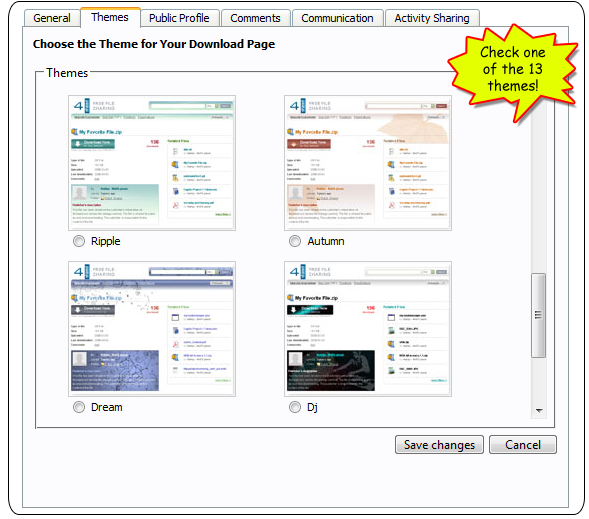589x519 pixels.
Task: Click the Dream theme preview thumbnail
Action: click(152, 329)
